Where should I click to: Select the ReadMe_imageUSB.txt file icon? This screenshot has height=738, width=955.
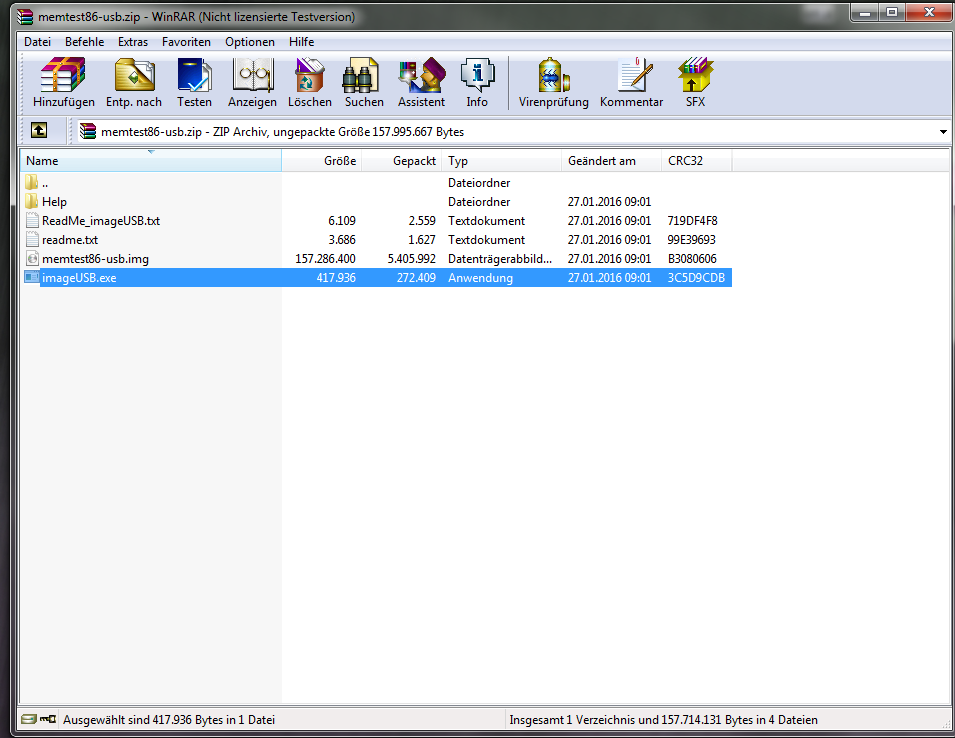coord(32,220)
